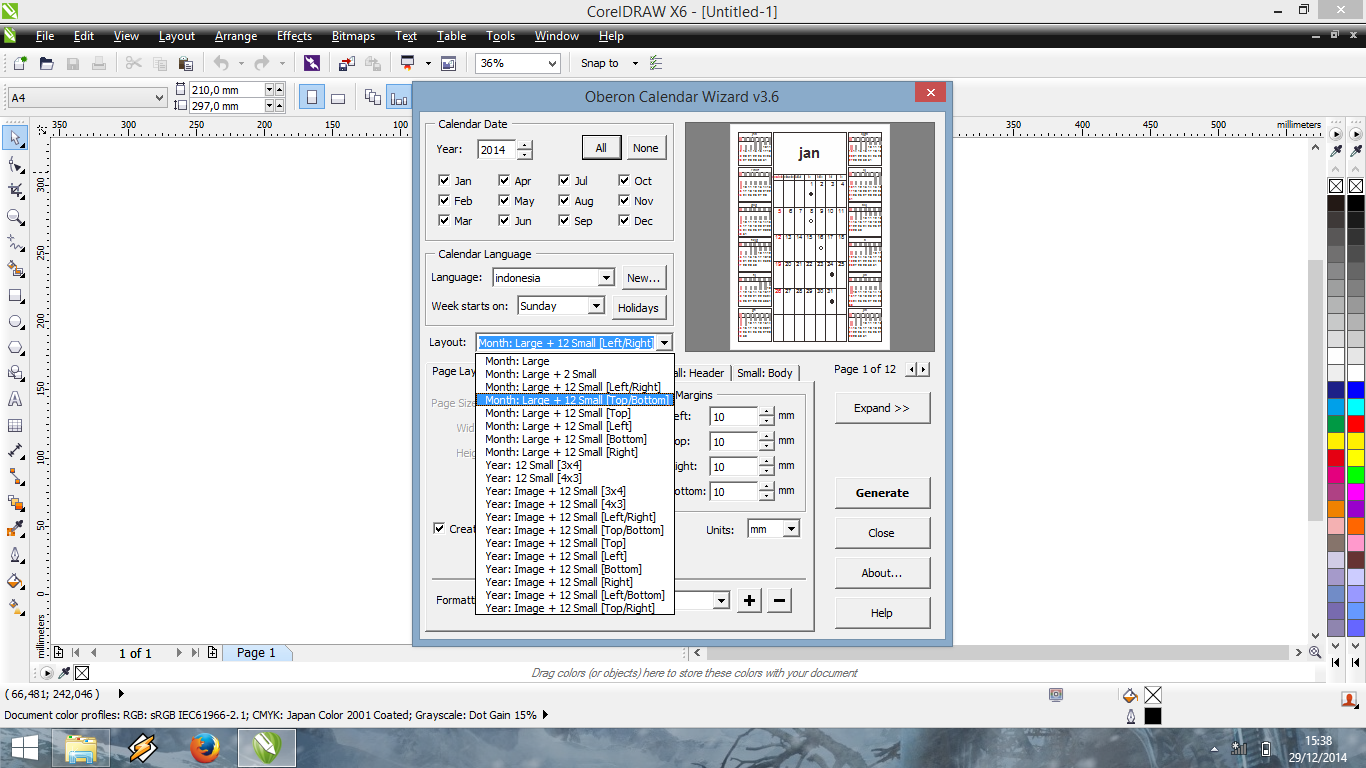The image size is (1366, 768).
Task: Select Landscape orientation button
Action: click(x=338, y=97)
